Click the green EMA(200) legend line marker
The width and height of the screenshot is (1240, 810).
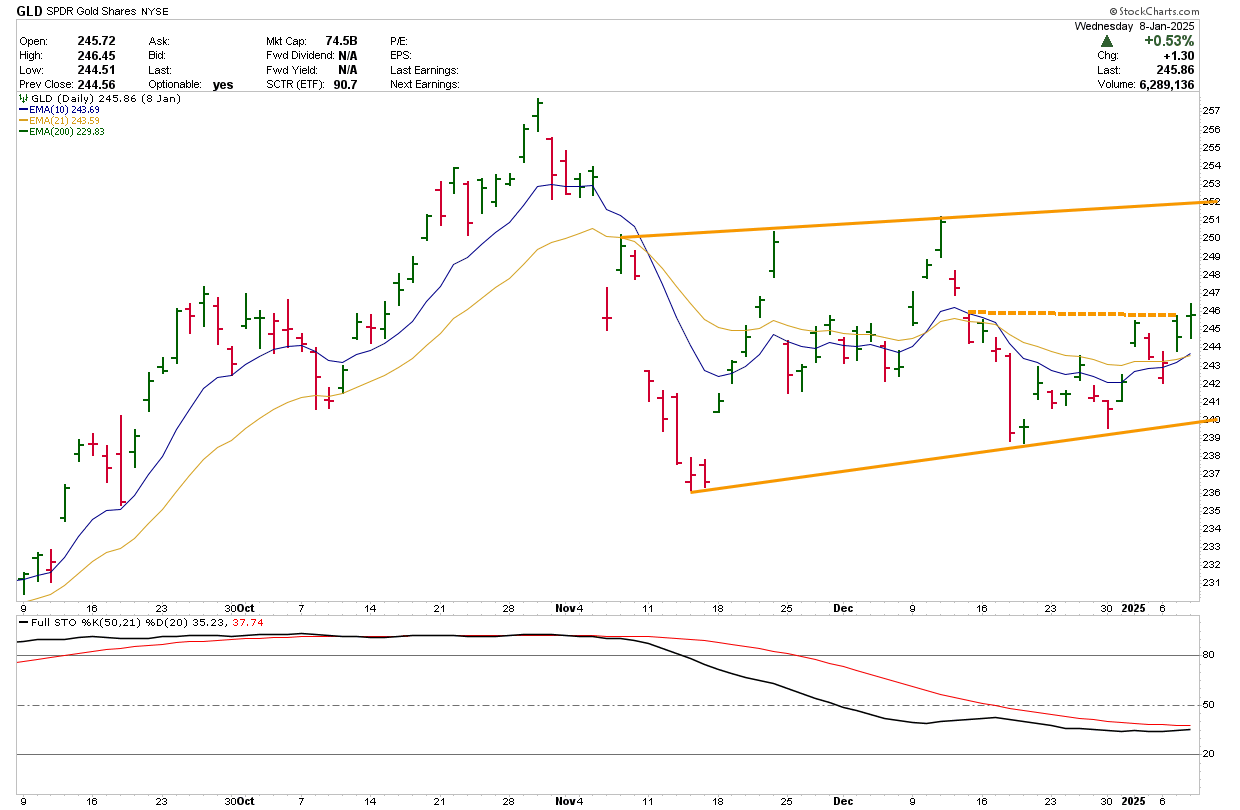click(23, 131)
